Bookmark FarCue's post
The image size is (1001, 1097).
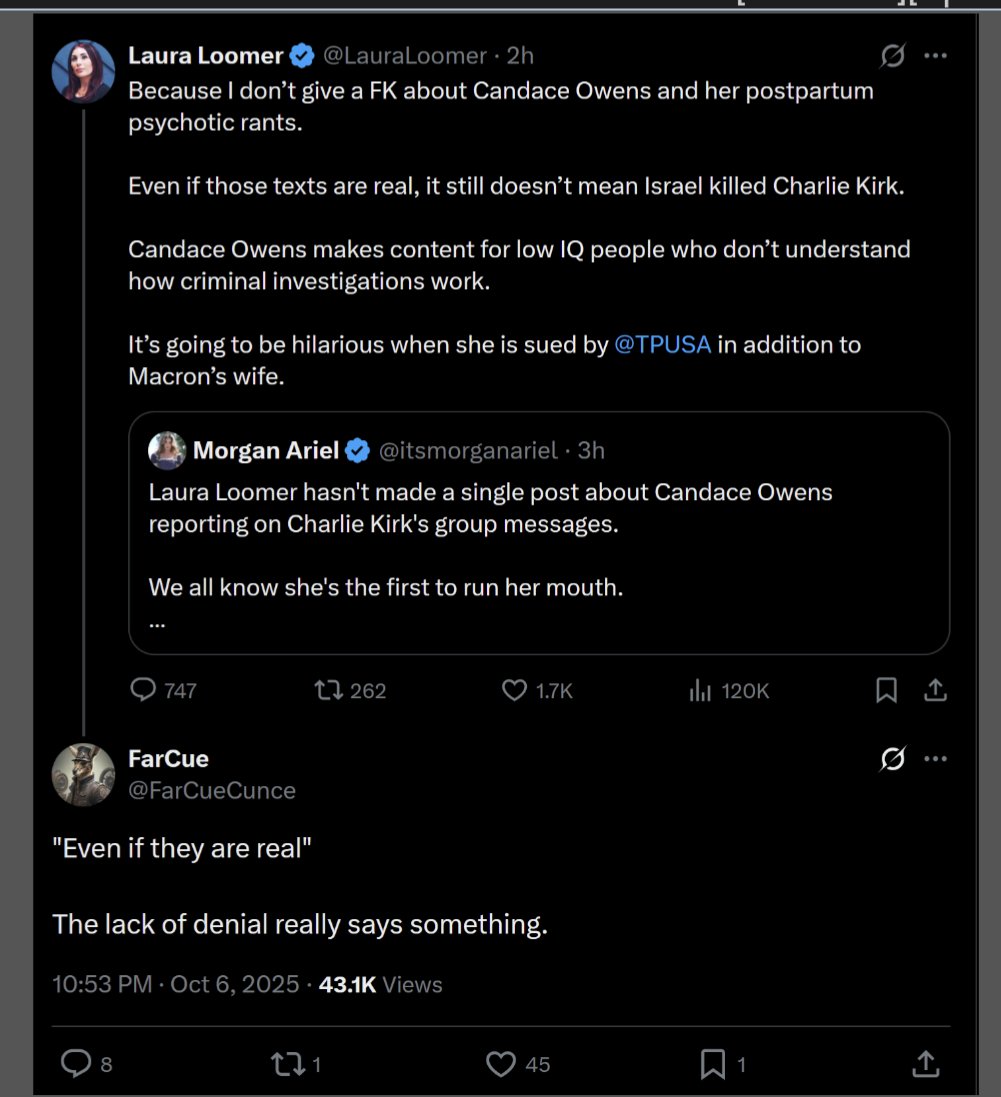pyautogui.click(x=713, y=1064)
